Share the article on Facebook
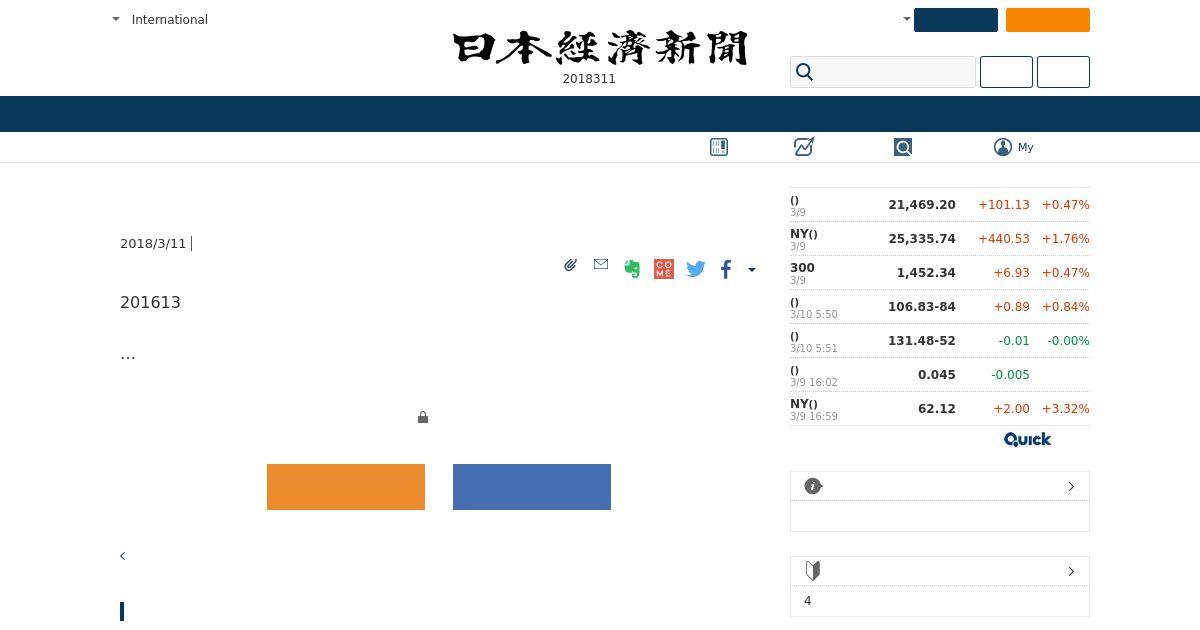 click(726, 269)
